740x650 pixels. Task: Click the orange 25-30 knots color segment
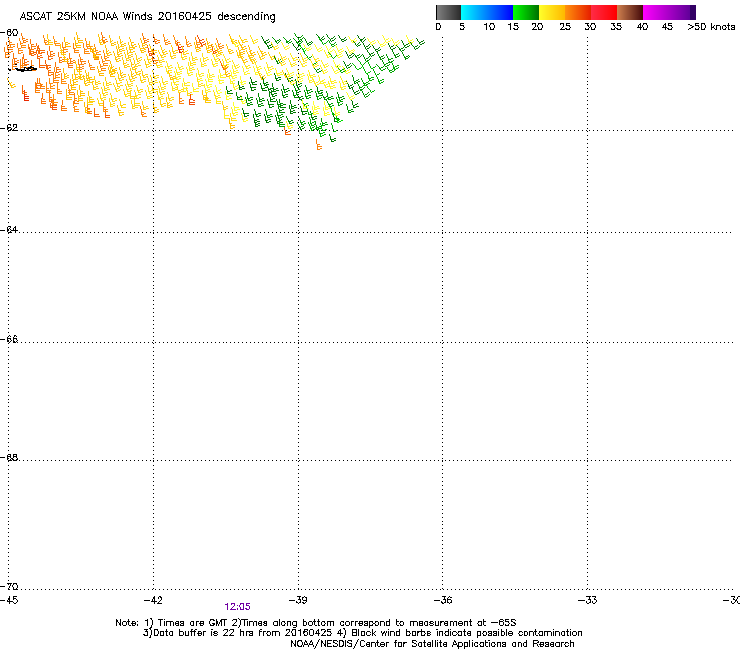click(x=578, y=12)
